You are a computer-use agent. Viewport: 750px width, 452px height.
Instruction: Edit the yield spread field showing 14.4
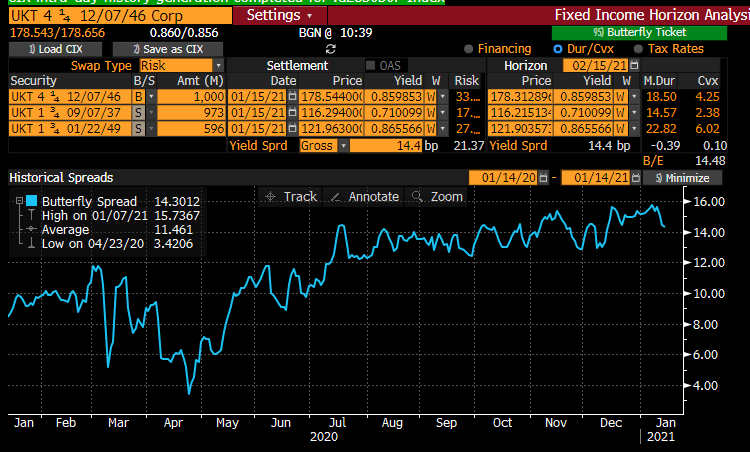click(x=386, y=145)
